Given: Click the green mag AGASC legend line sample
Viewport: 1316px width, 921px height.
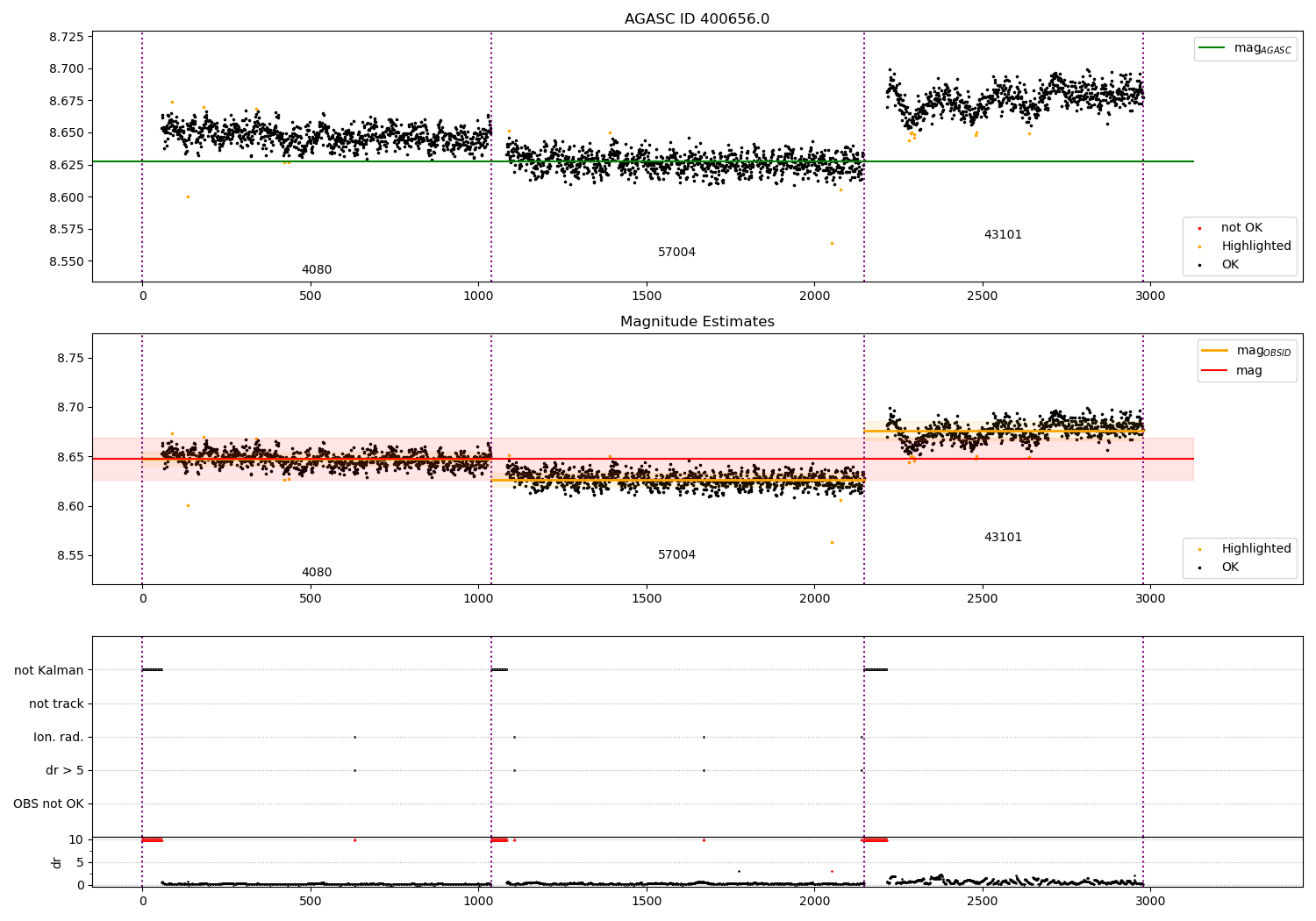Looking at the screenshot, I should tap(1212, 48).
